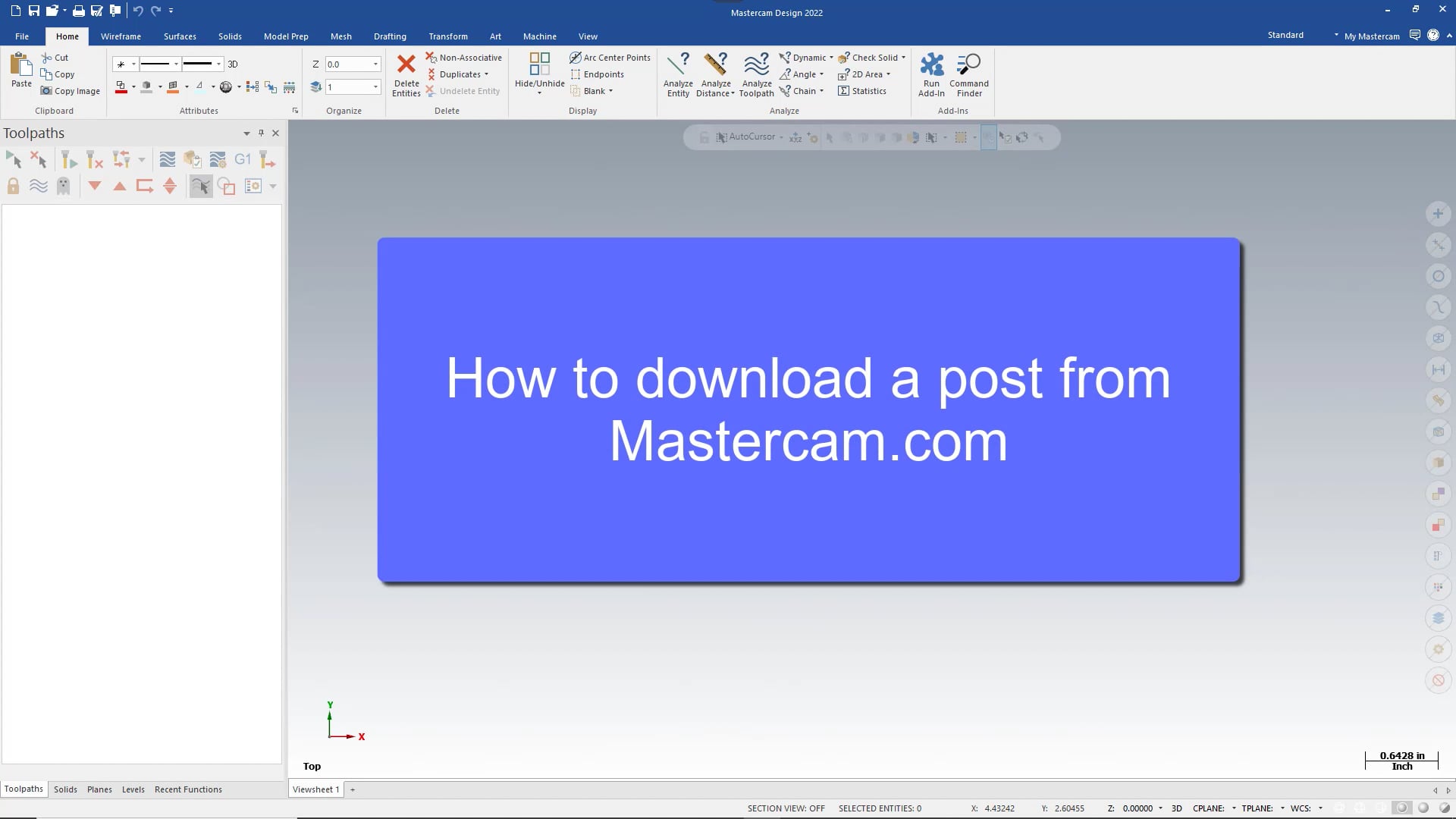Image resolution: width=1456 pixels, height=819 pixels.
Task: Click Backplot selected operations waves icon
Action: pos(168,159)
